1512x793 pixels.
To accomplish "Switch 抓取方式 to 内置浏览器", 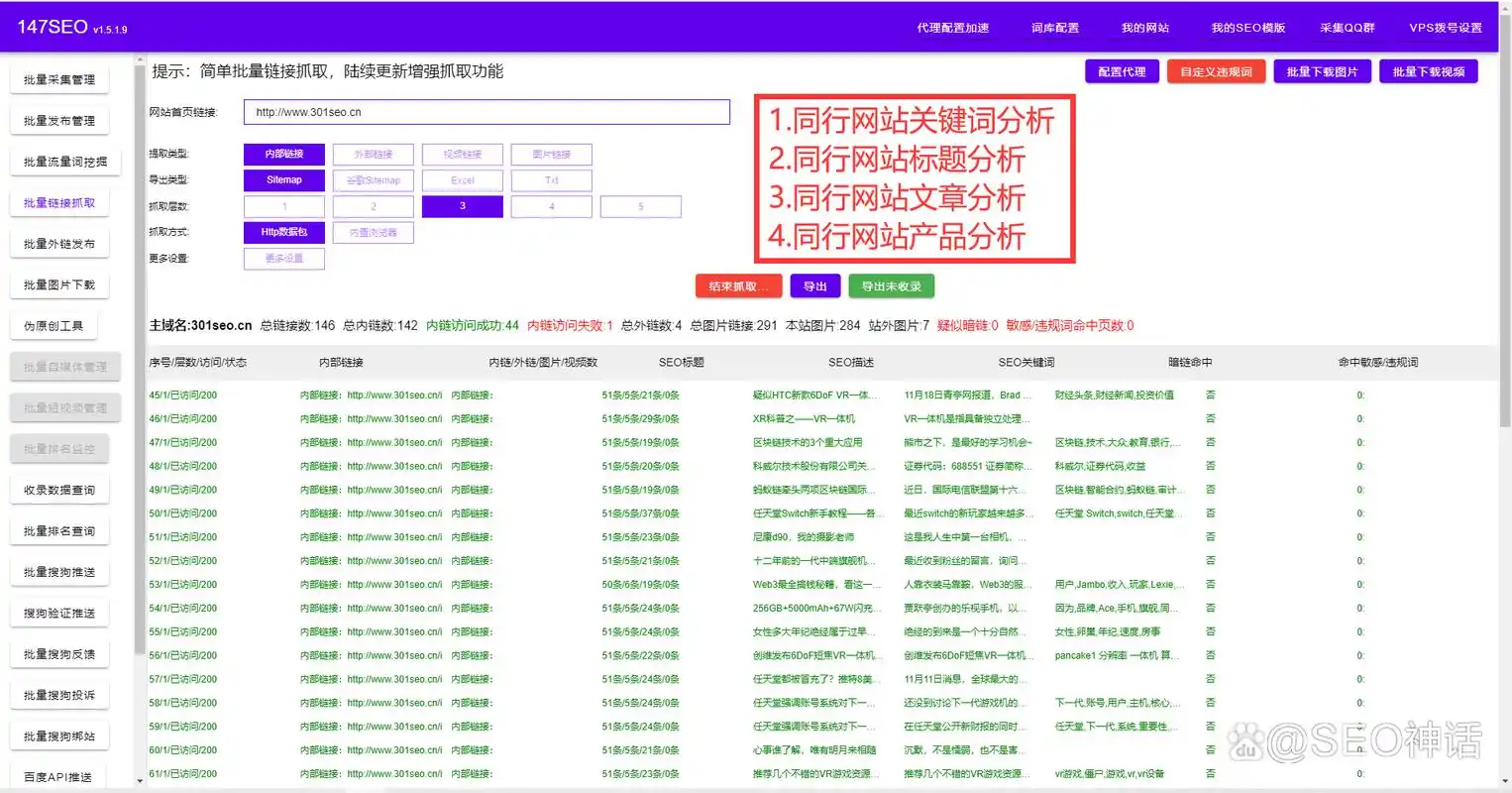I will click(373, 232).
